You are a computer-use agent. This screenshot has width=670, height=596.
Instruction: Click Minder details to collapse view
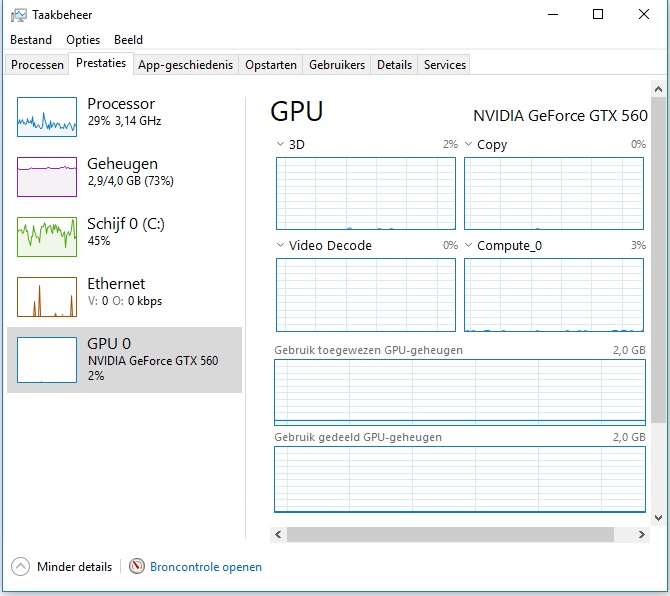pyautogui.click(x=74, y=567)
